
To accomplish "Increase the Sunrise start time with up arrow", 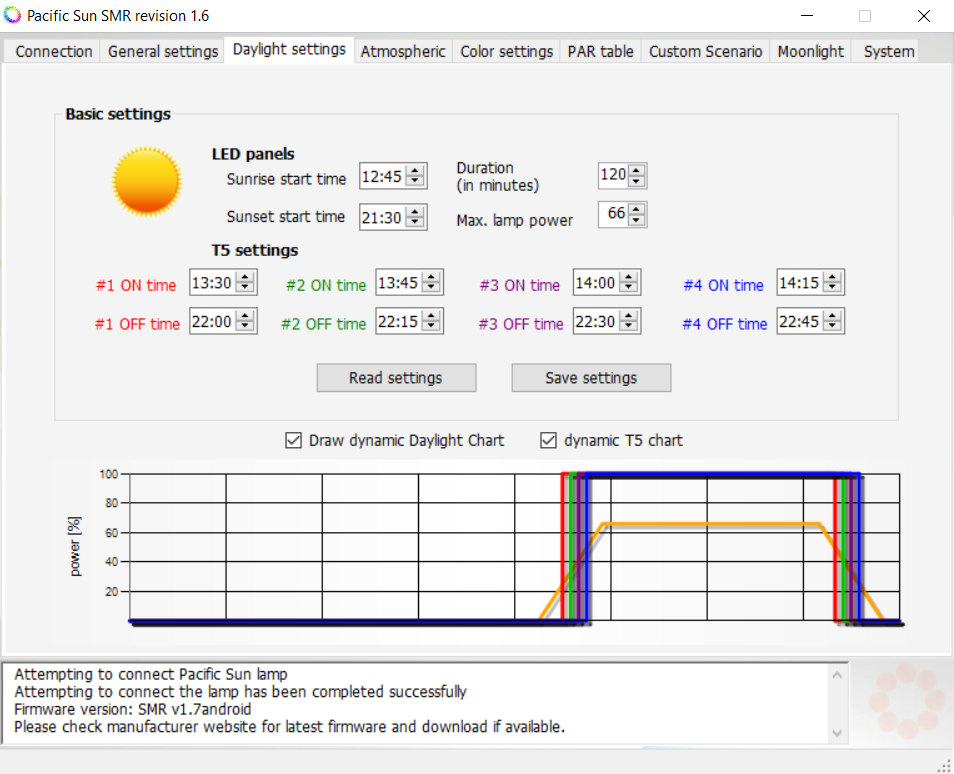I will (415, 170).
